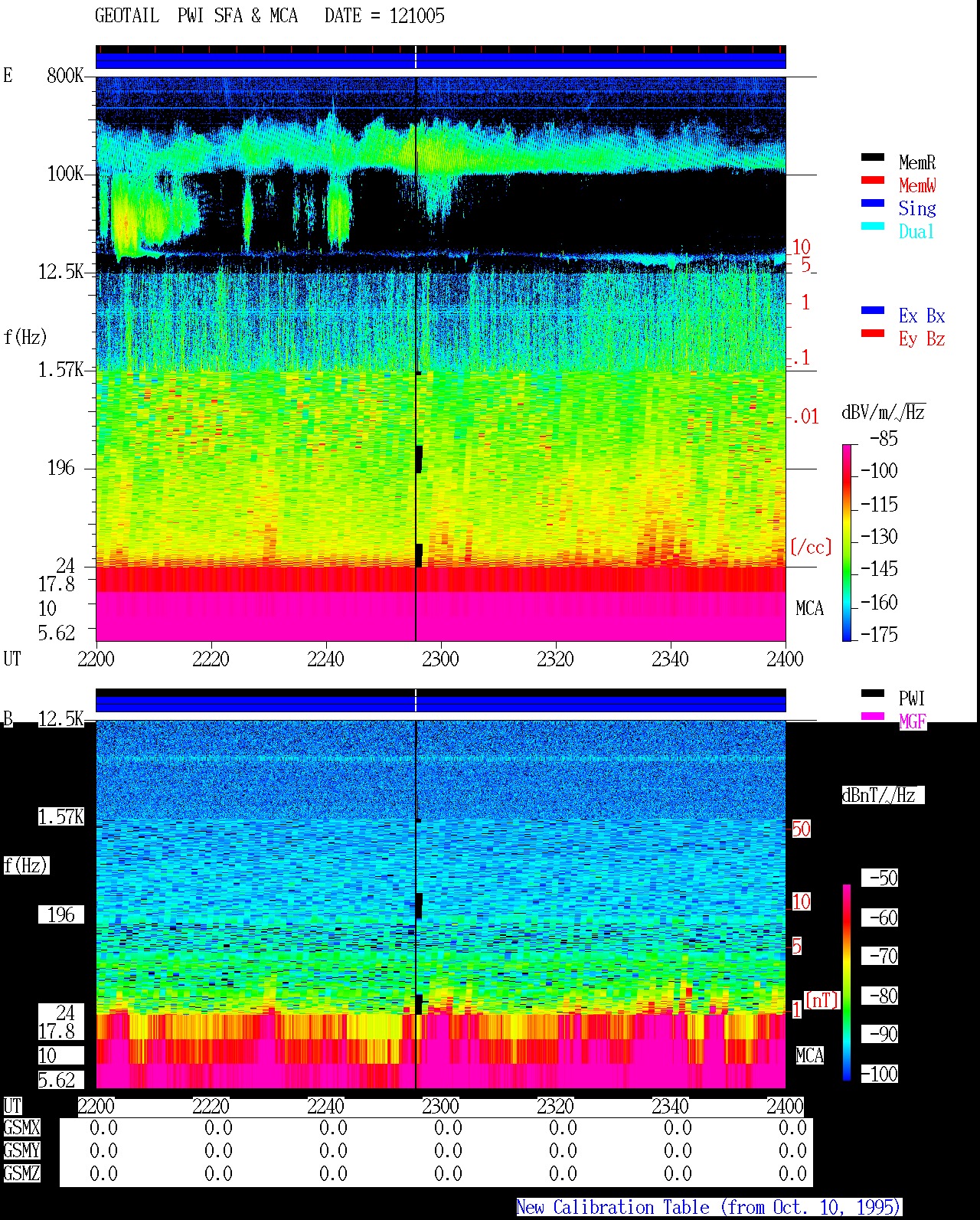Click the red [/cc] density unit label
980x1220 pixels.
click(x=811, y=547)
